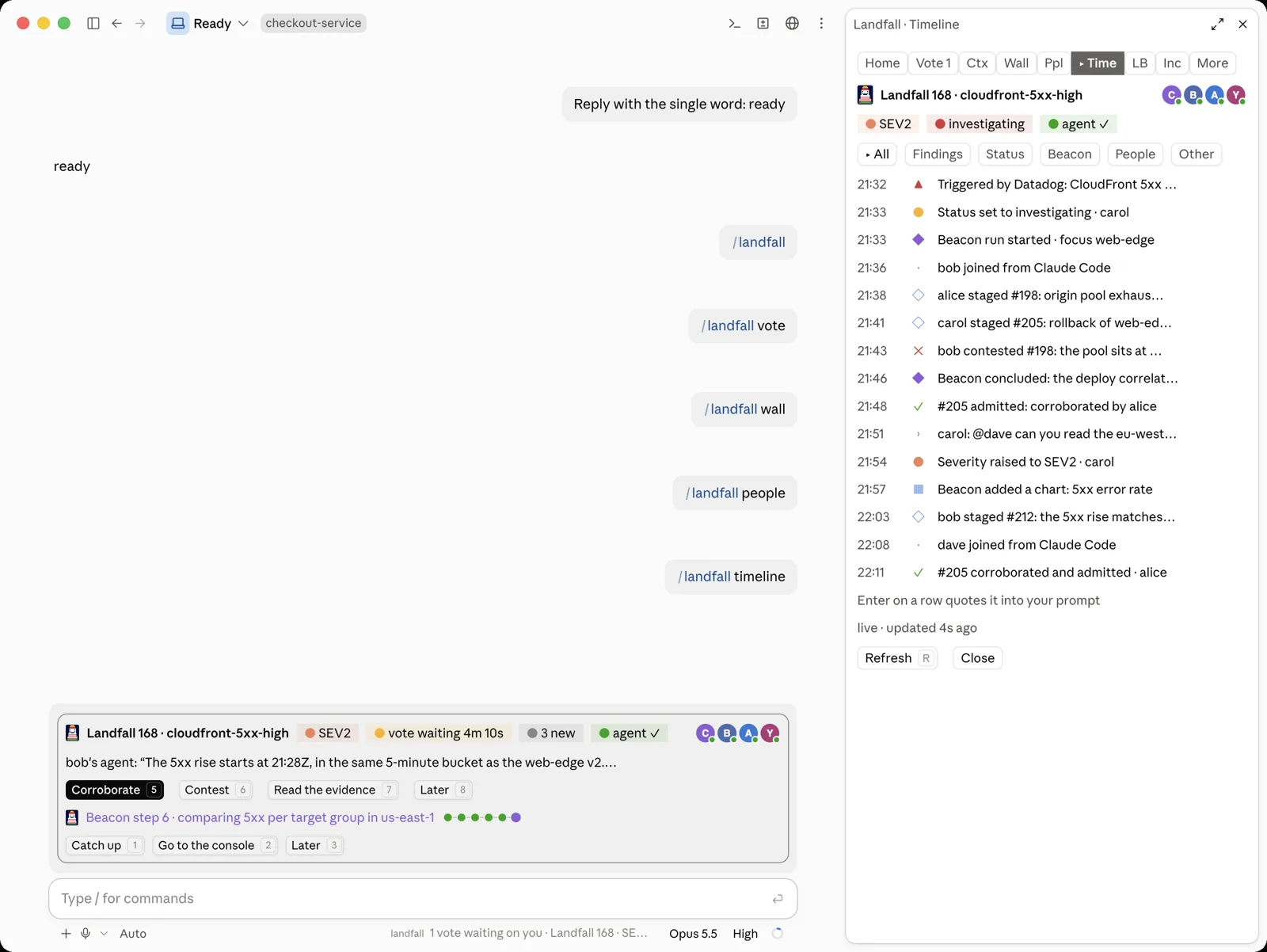The height and width of the screenshot is (952, 1267).
Task: Filter timeline by People
Action: tap(1136, 154)
